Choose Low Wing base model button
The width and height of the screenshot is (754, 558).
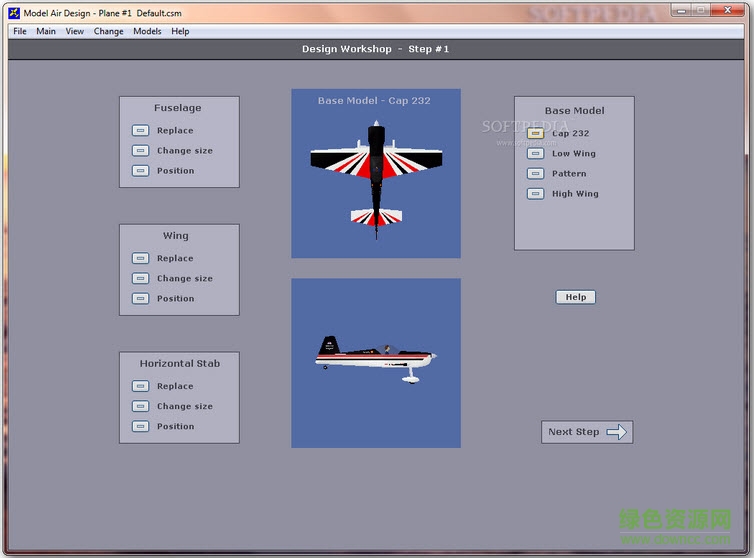point(536,153)
